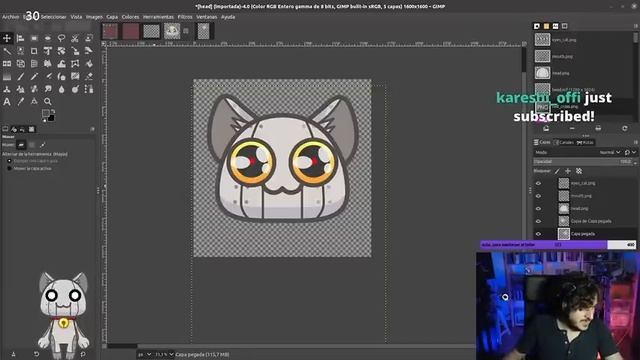Select the Foreground Select tool
Image resolution: width=640 pixels, height=360 pixels.
tap(89, 38)
